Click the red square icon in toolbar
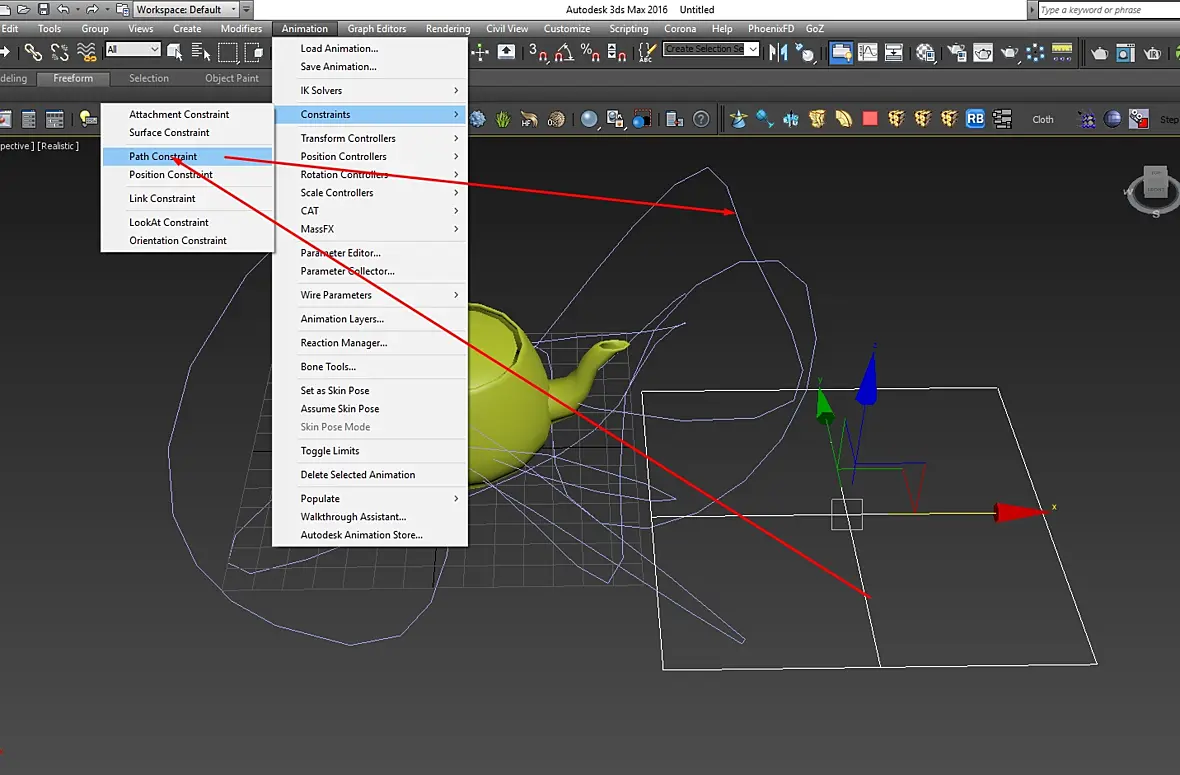Image resolution: width=1180 pixels, height=775 pixels. pos(870,119)
